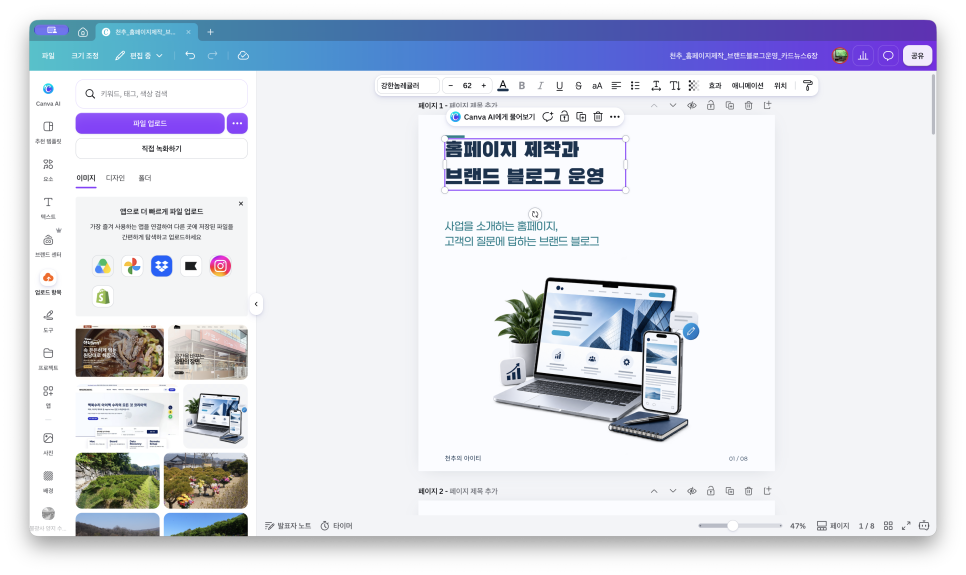This screenshot has width=966, height=575.
Task: Open font family dropdown 강한놀레글러
Action: (x=408, y=86)
